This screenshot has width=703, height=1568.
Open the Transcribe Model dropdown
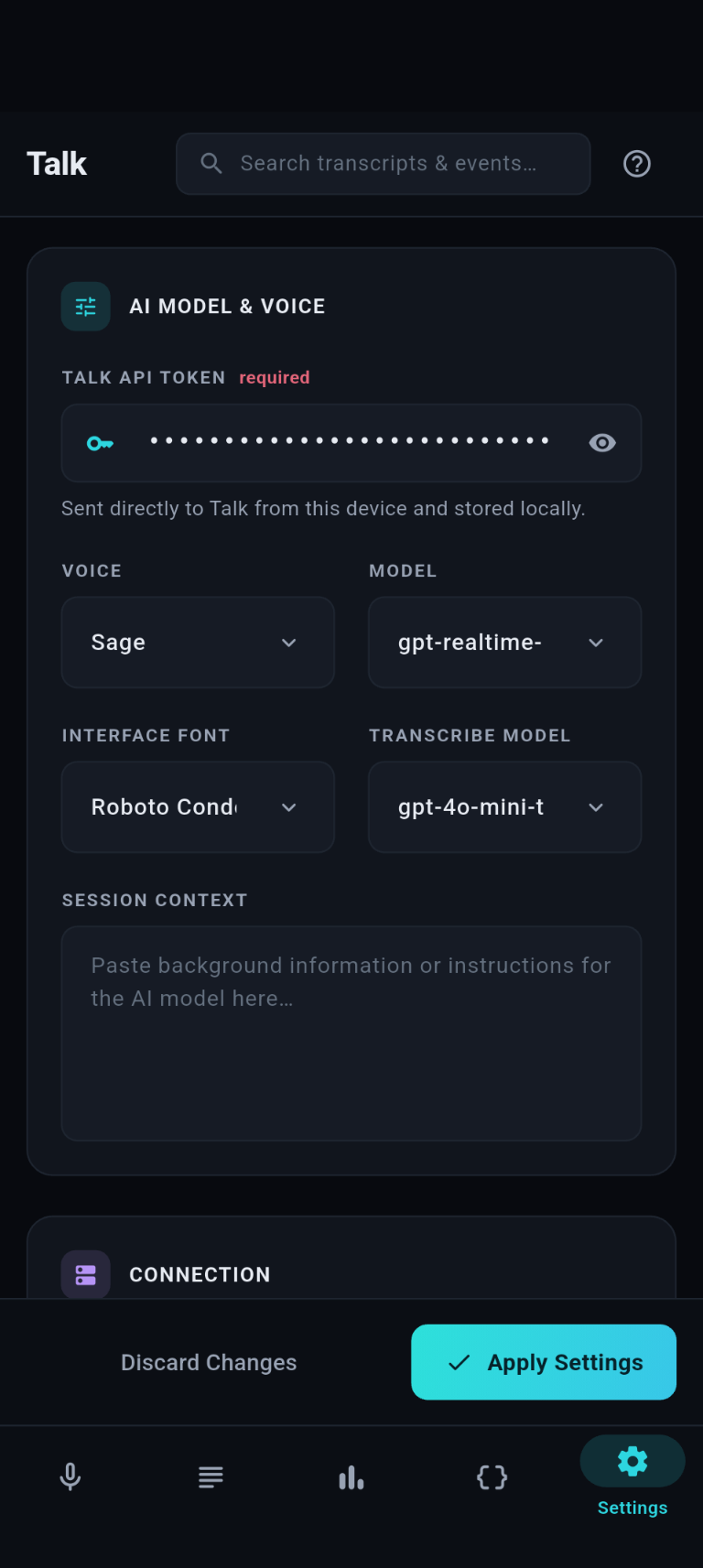(504, 807)
